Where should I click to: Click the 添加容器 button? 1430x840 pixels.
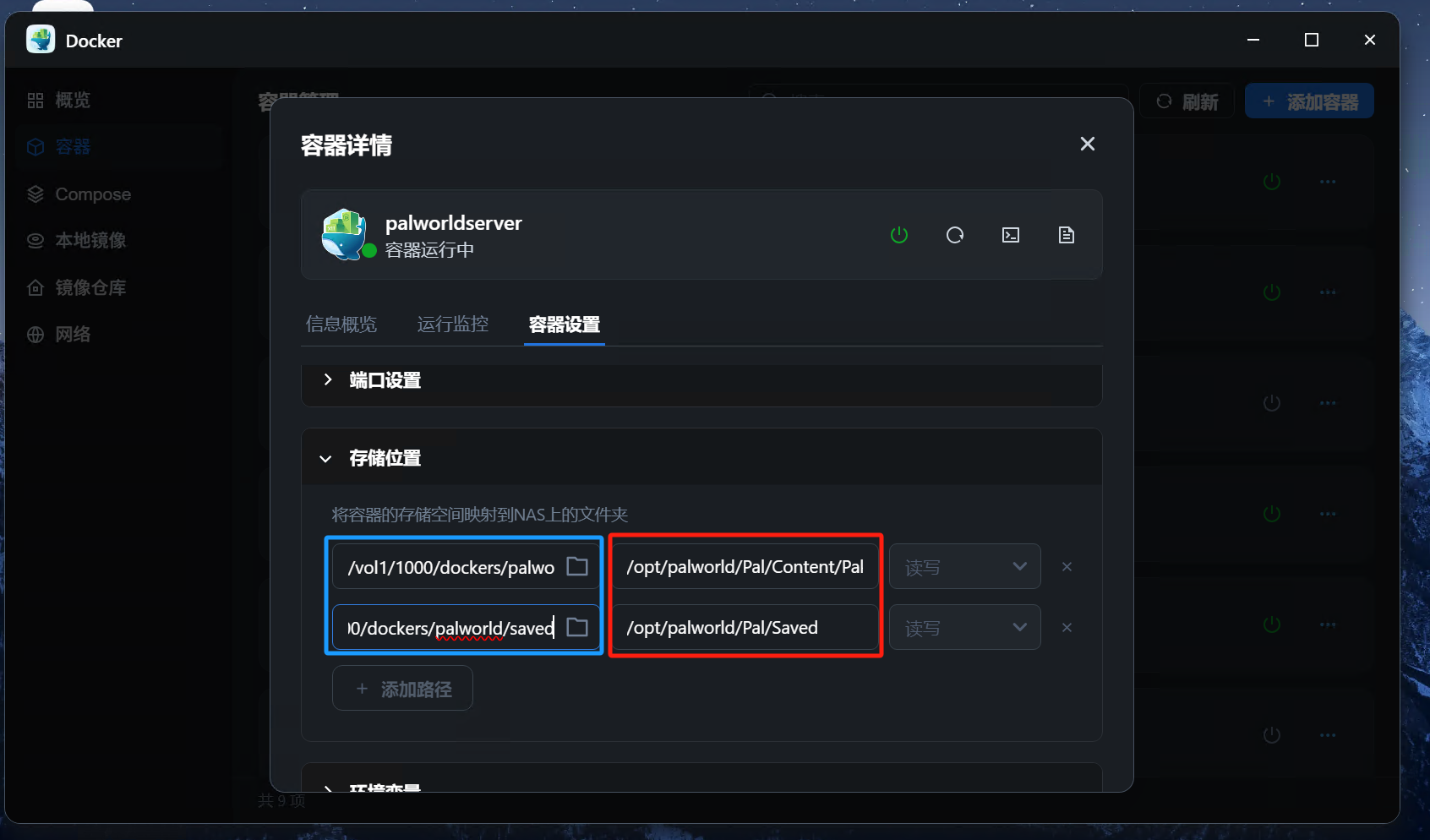[1309, 101]
